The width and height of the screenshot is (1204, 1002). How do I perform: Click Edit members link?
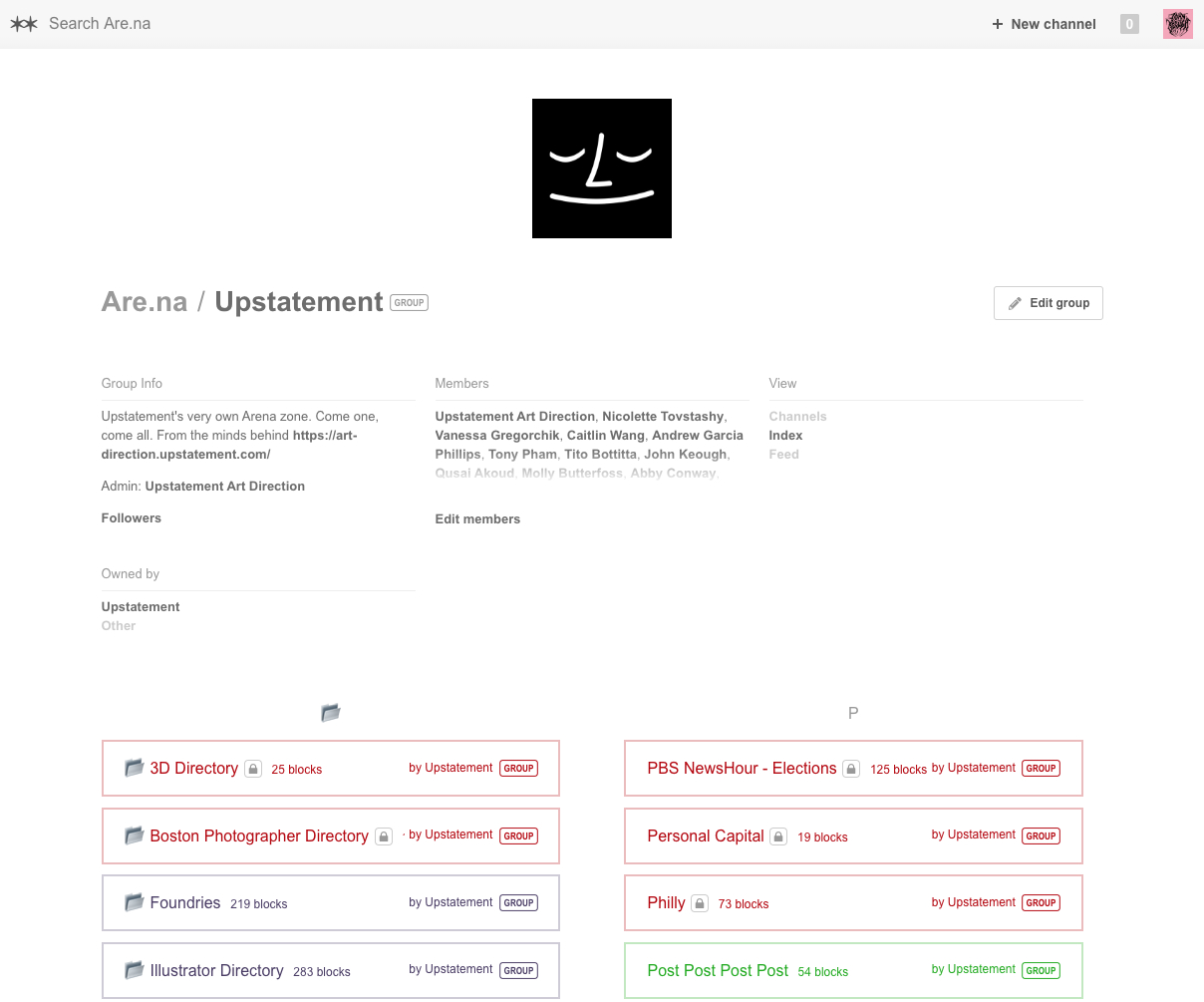(x=477, y=519)
